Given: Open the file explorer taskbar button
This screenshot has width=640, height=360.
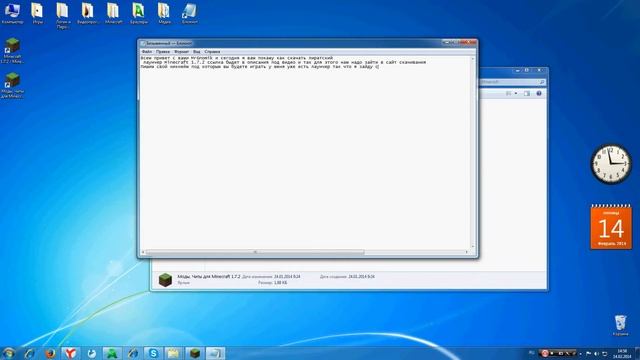Looking at the screenshot, I should [174, 353].
